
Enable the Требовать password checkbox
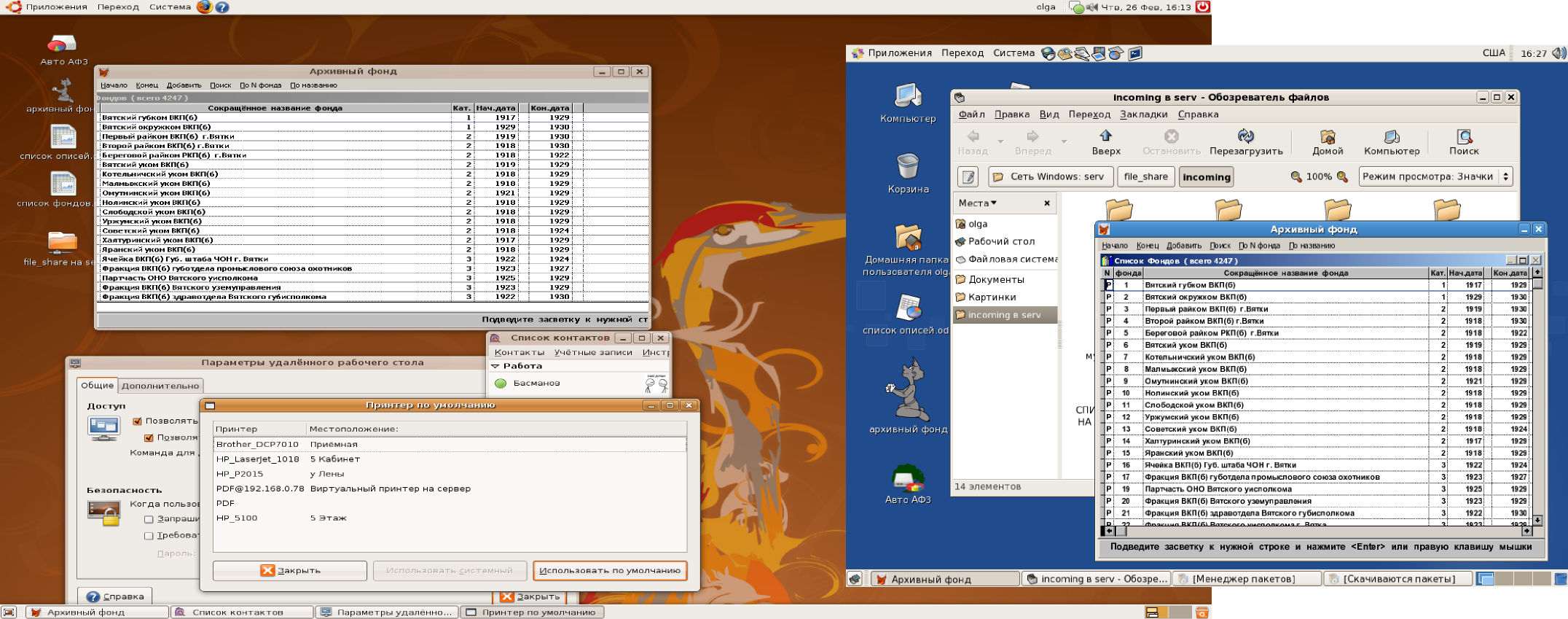(x=149, y=536)
